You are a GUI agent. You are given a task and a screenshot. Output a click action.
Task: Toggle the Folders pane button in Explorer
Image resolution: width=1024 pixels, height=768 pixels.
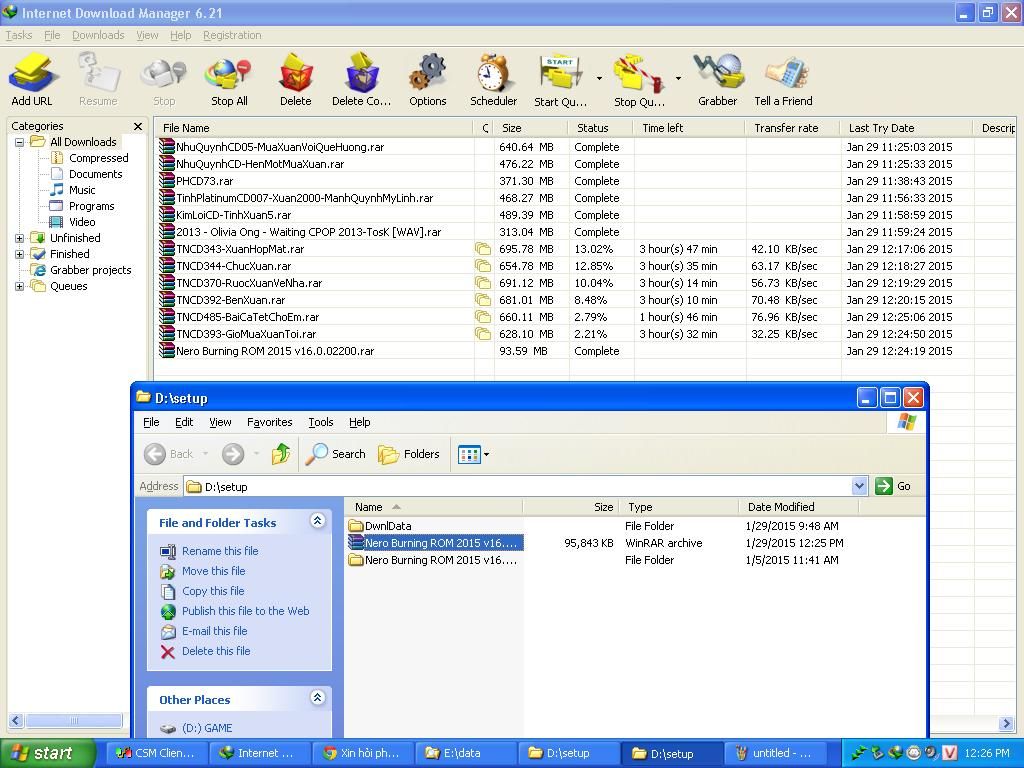409,454
